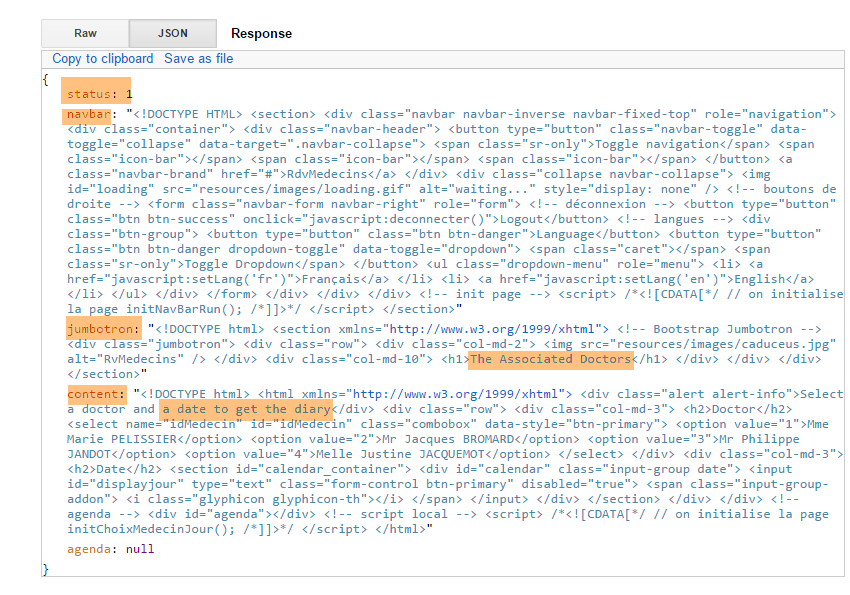
Task: Click the opening curly brace
Action: coord(46,79)
